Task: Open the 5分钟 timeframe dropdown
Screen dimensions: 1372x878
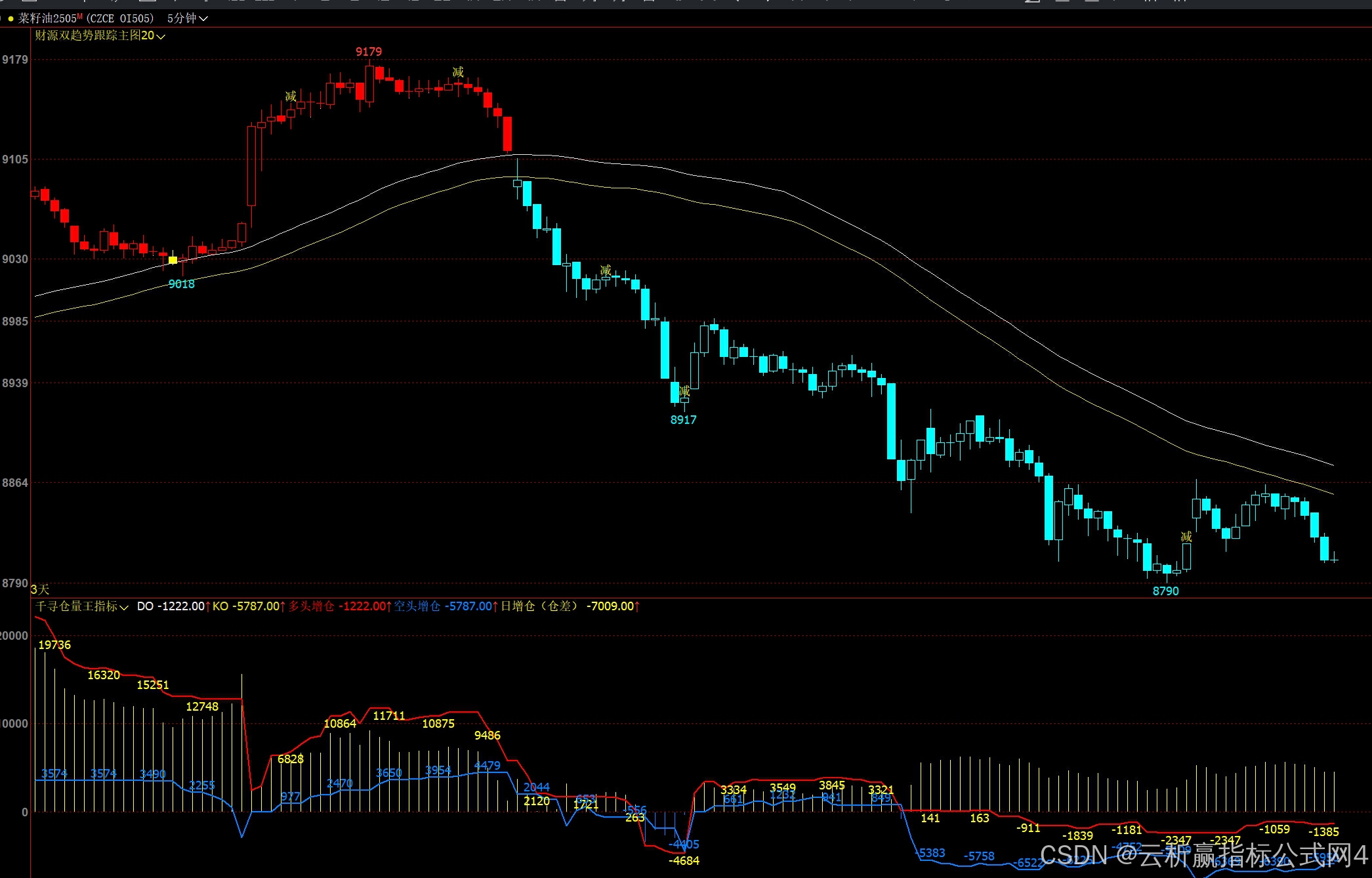Action: tap(187, 18)
